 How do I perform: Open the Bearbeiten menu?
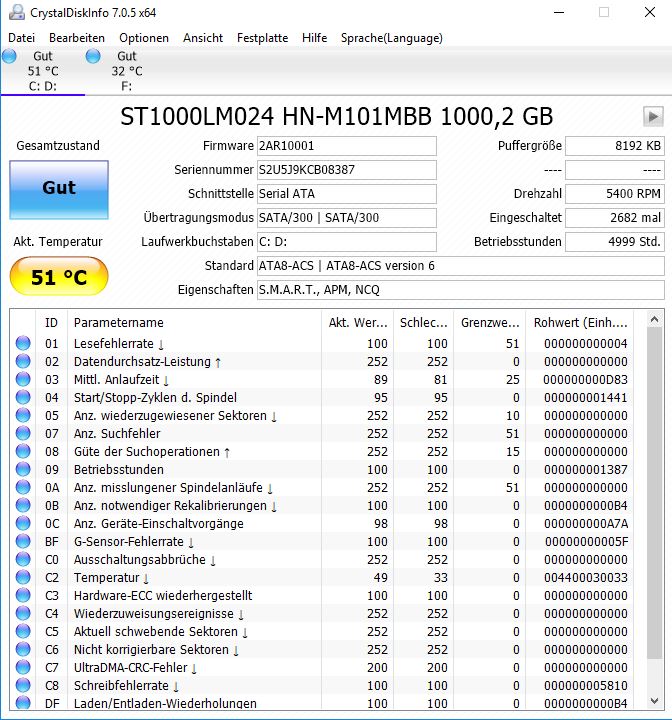tap(77, 38)
